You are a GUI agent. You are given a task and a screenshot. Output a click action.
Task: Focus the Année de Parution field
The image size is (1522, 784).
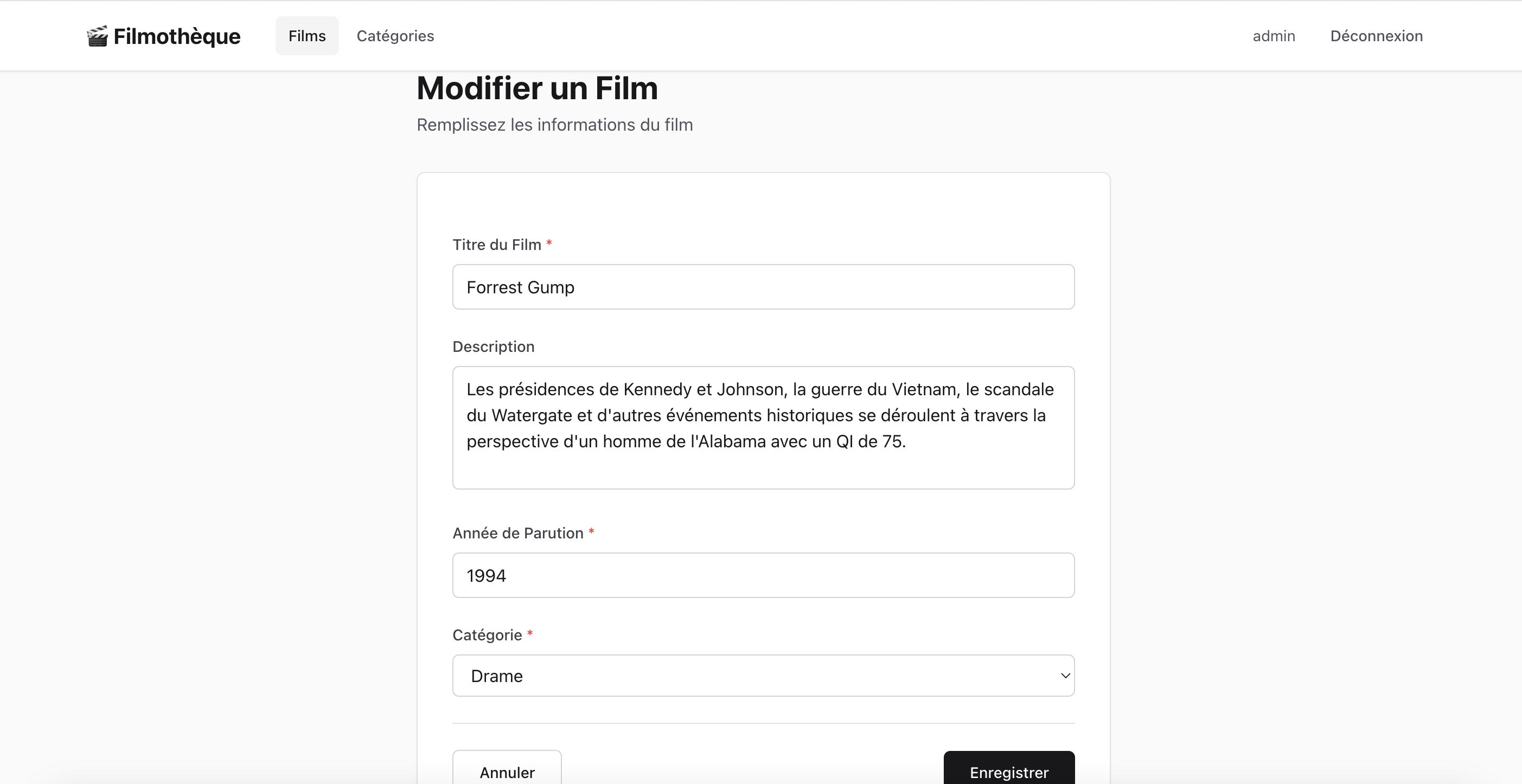(x=763, y=575)
